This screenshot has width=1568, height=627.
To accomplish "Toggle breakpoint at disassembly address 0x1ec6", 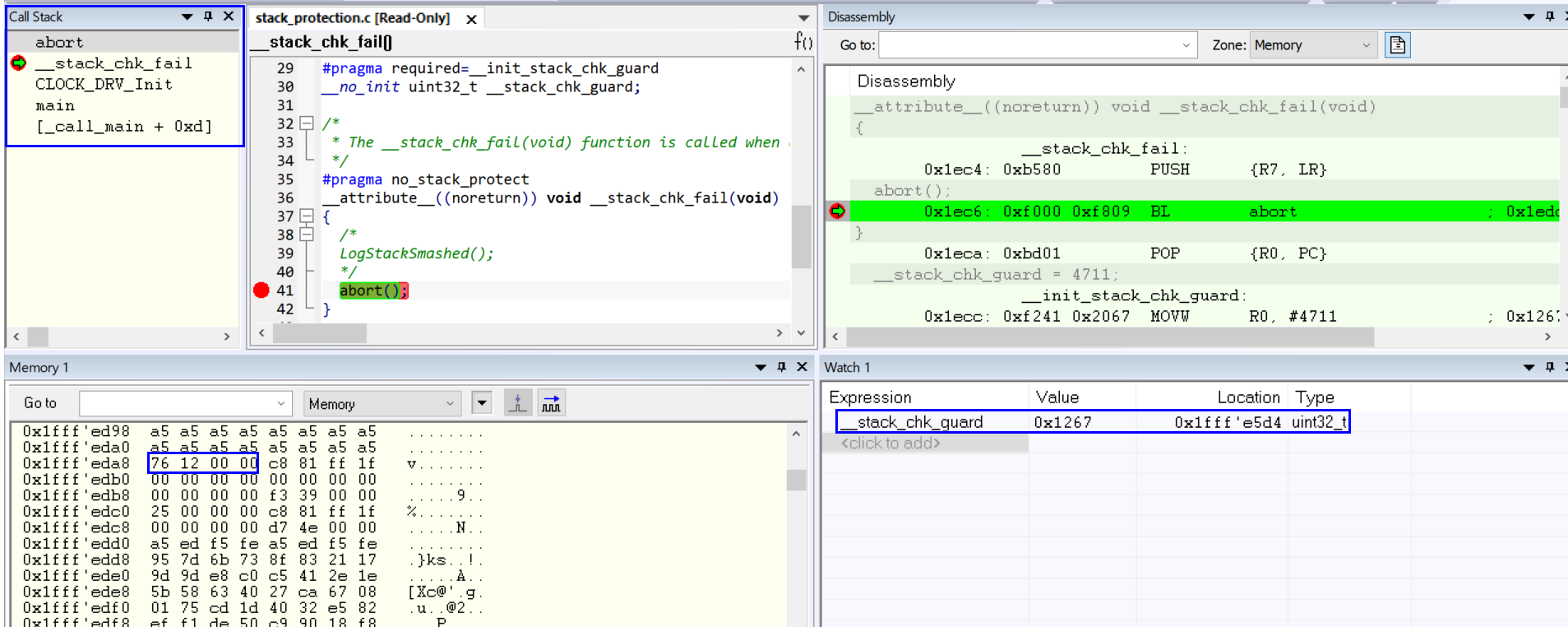I will 837,211.
